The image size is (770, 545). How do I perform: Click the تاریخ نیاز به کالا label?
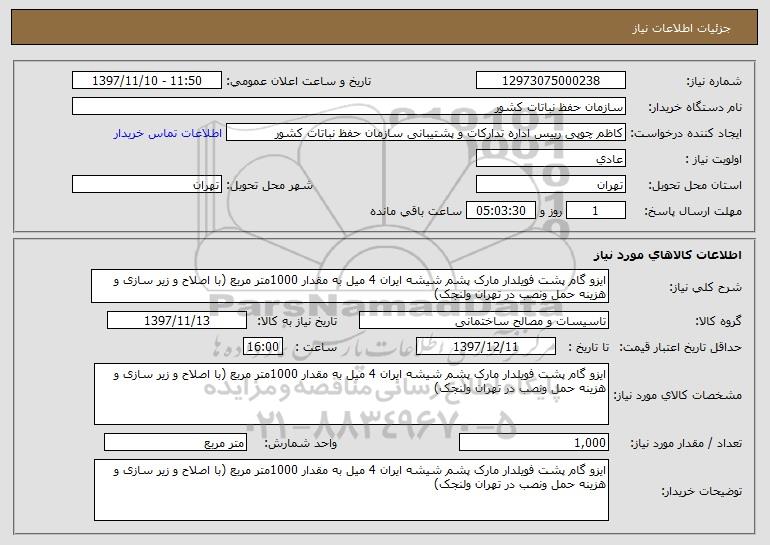coord(297,322)
